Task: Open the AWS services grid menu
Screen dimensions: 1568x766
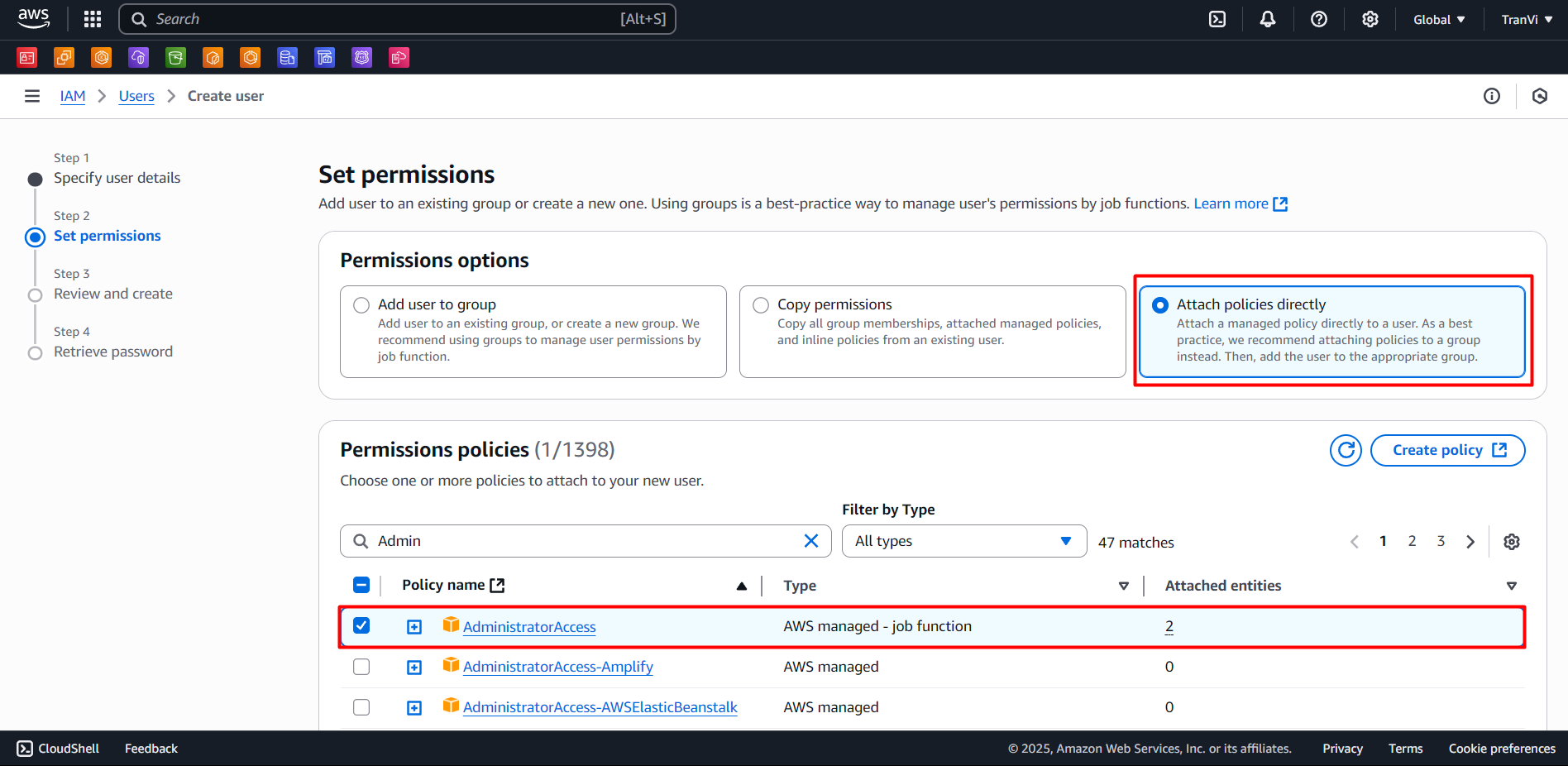Action: (x=93, y=19)
